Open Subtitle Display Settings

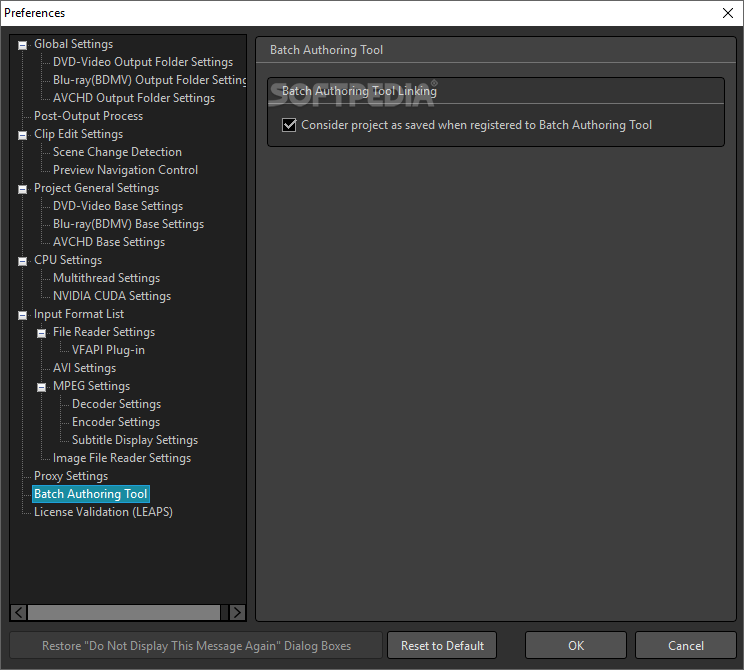point(135,441)
